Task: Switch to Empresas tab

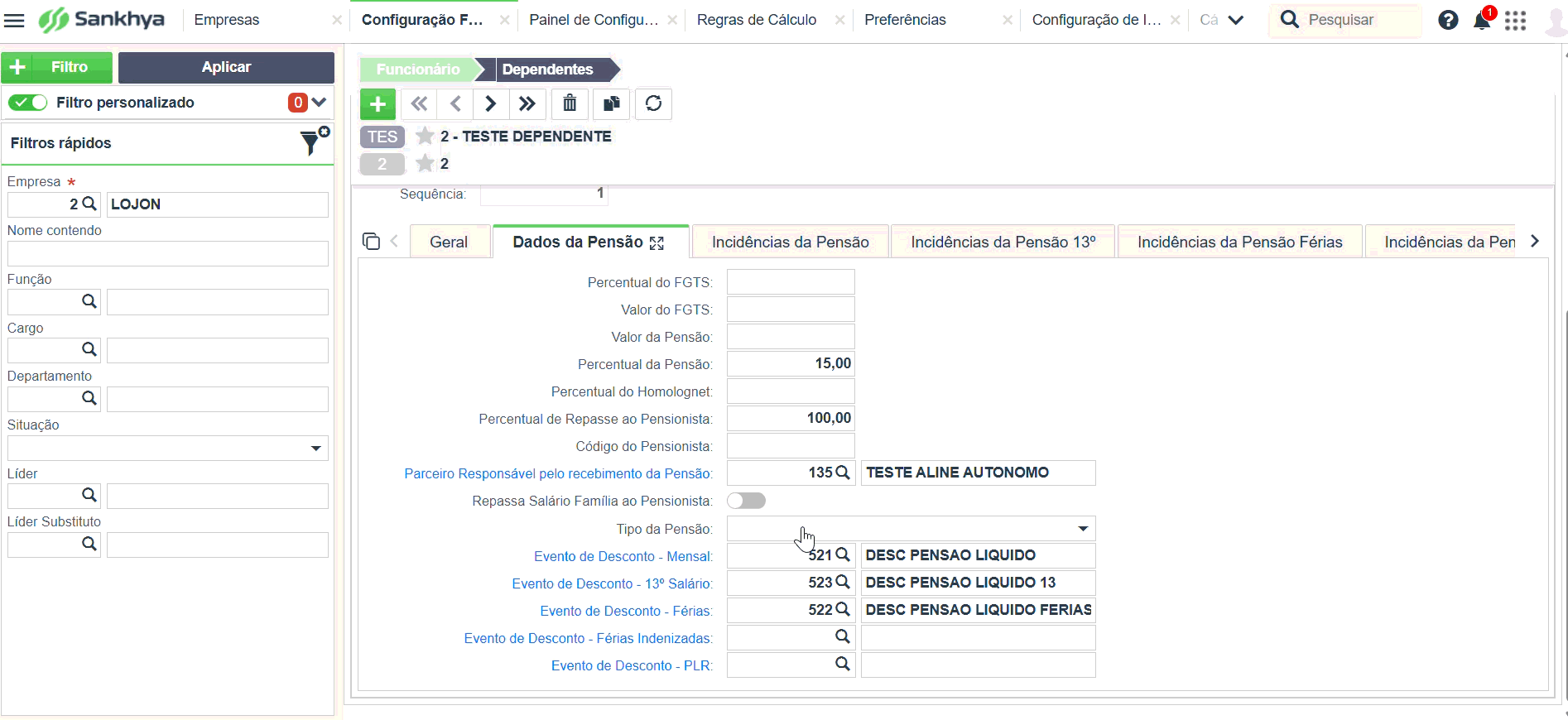Action: coord(227,20)
